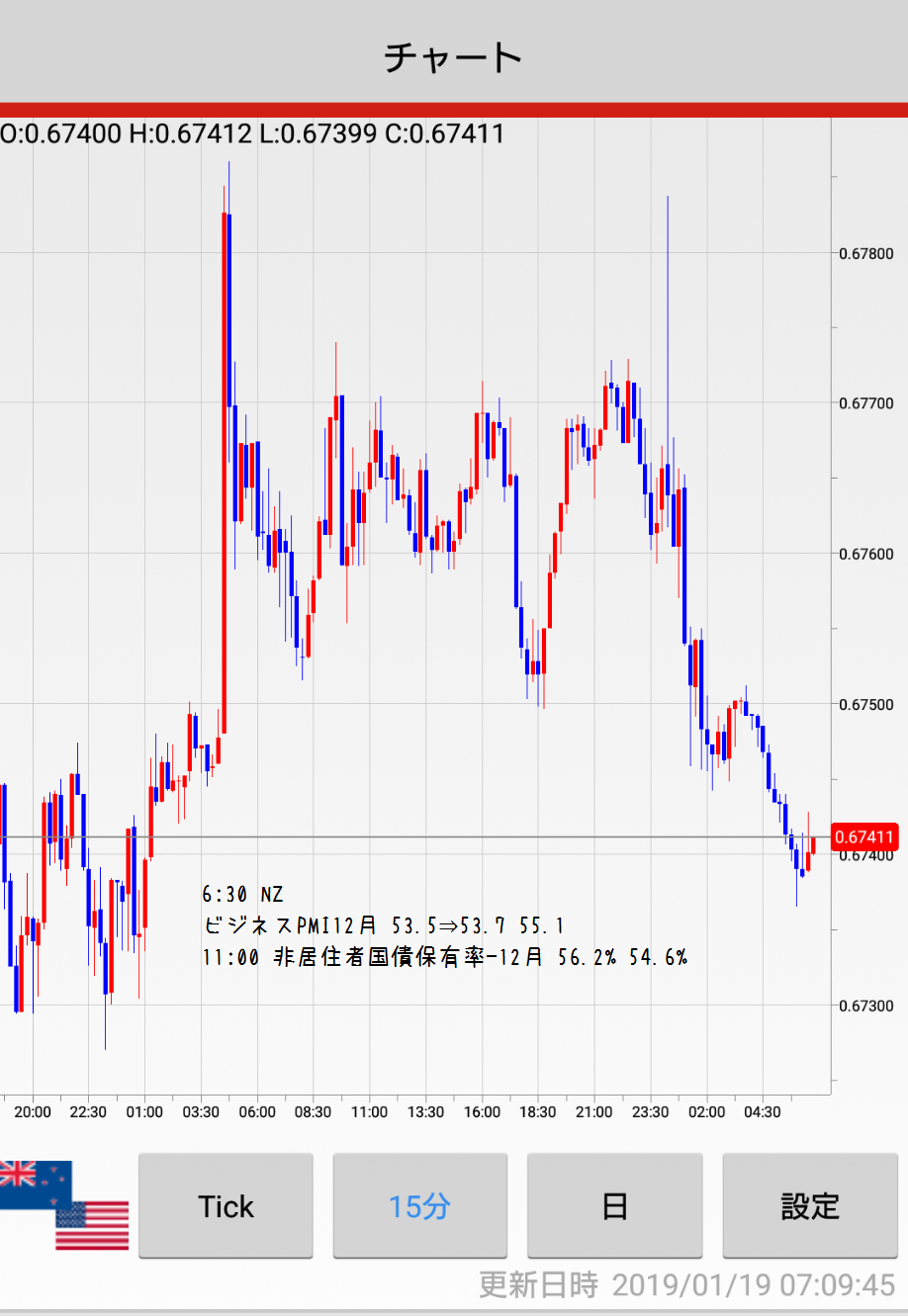Switch to the Tick chart view

click(x=226, y=1206)
